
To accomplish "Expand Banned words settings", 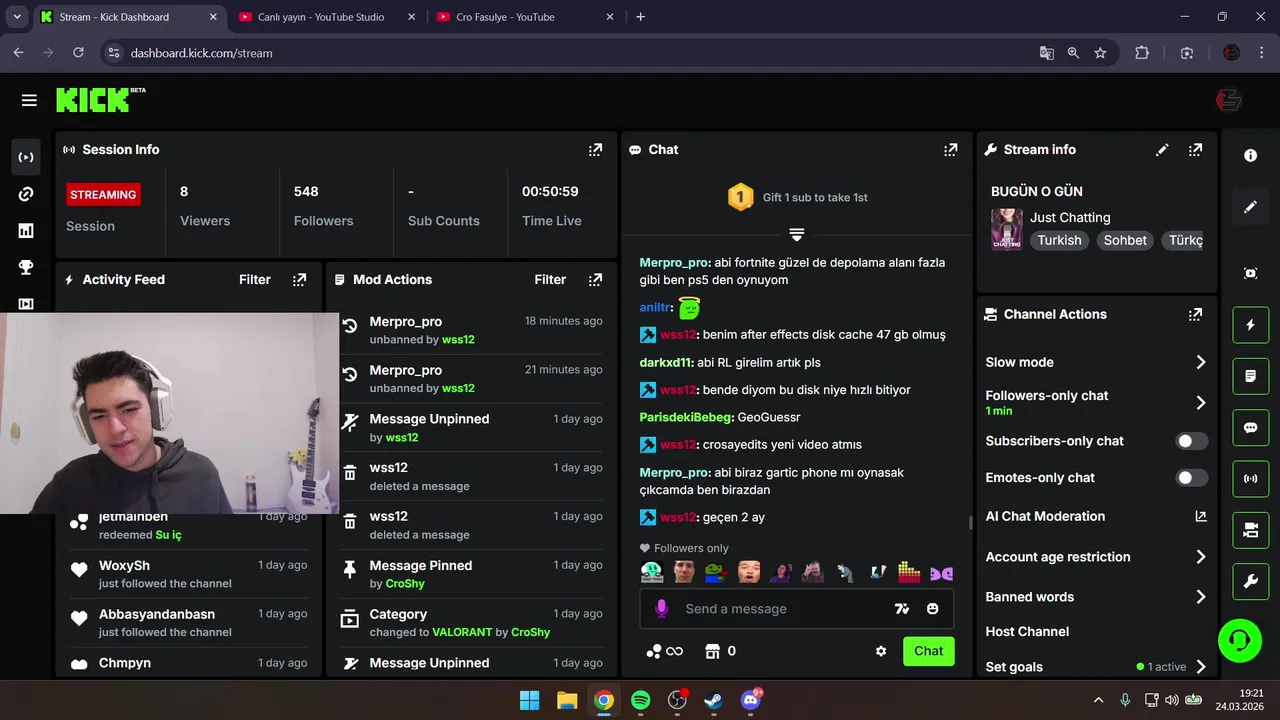I will click(1201, 597).
